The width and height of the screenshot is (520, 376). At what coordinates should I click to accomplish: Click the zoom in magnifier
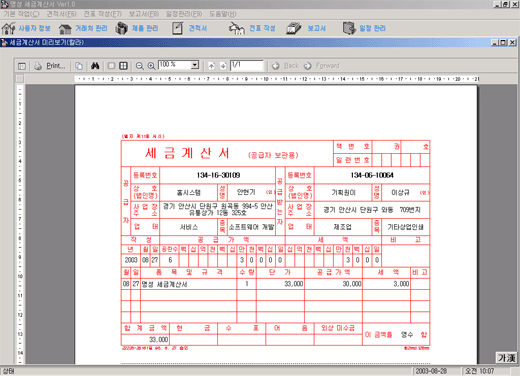tap(151, 66)
